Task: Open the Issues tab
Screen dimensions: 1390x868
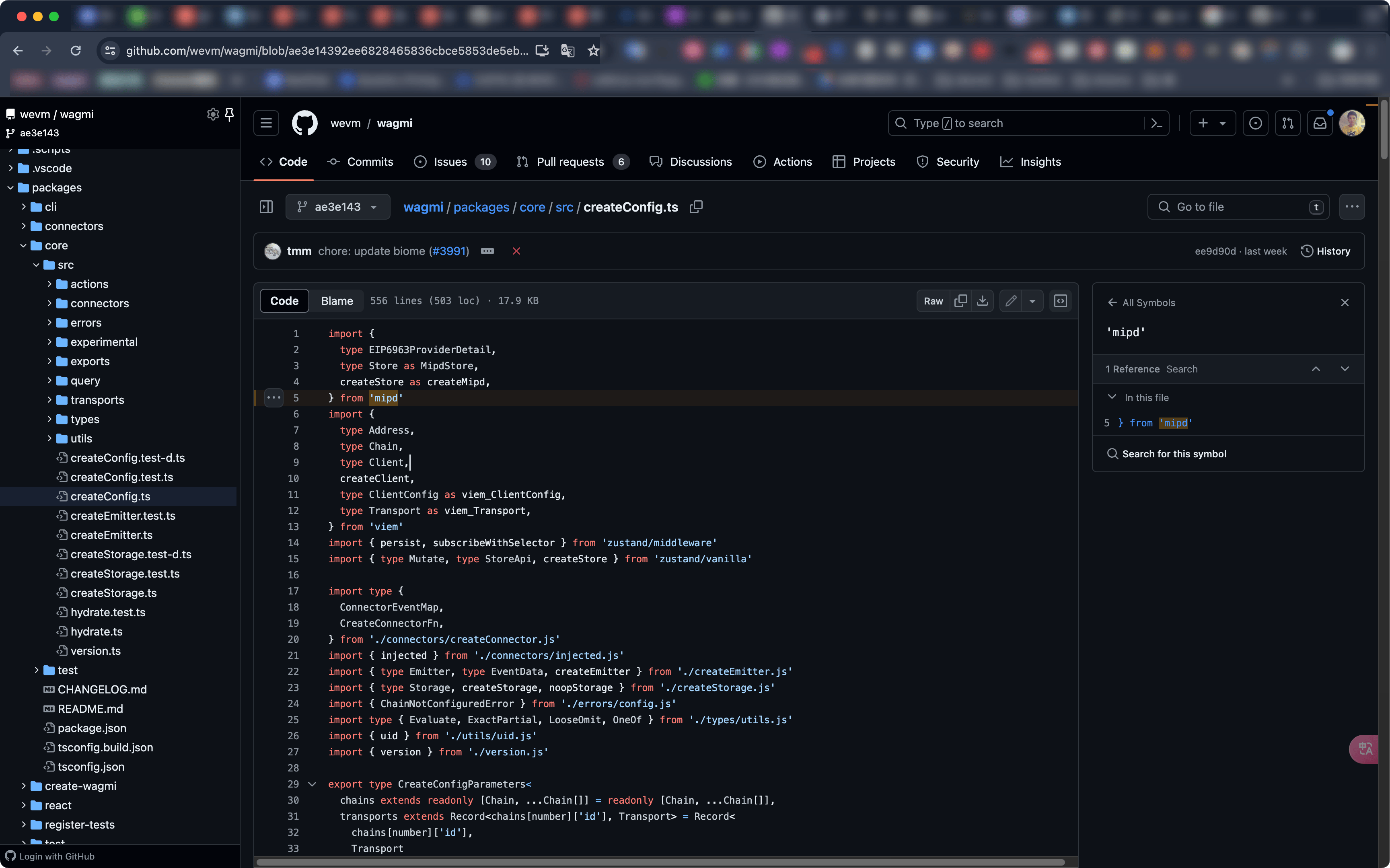Action: (454, 162)
